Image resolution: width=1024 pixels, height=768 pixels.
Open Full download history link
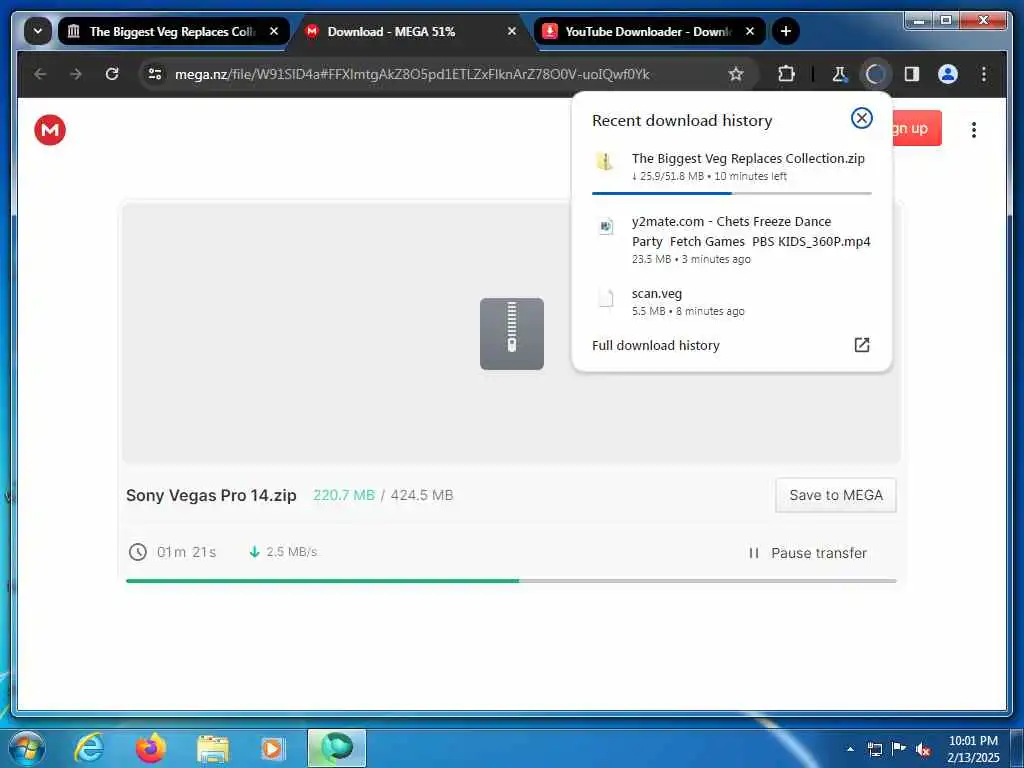point(656,345)
